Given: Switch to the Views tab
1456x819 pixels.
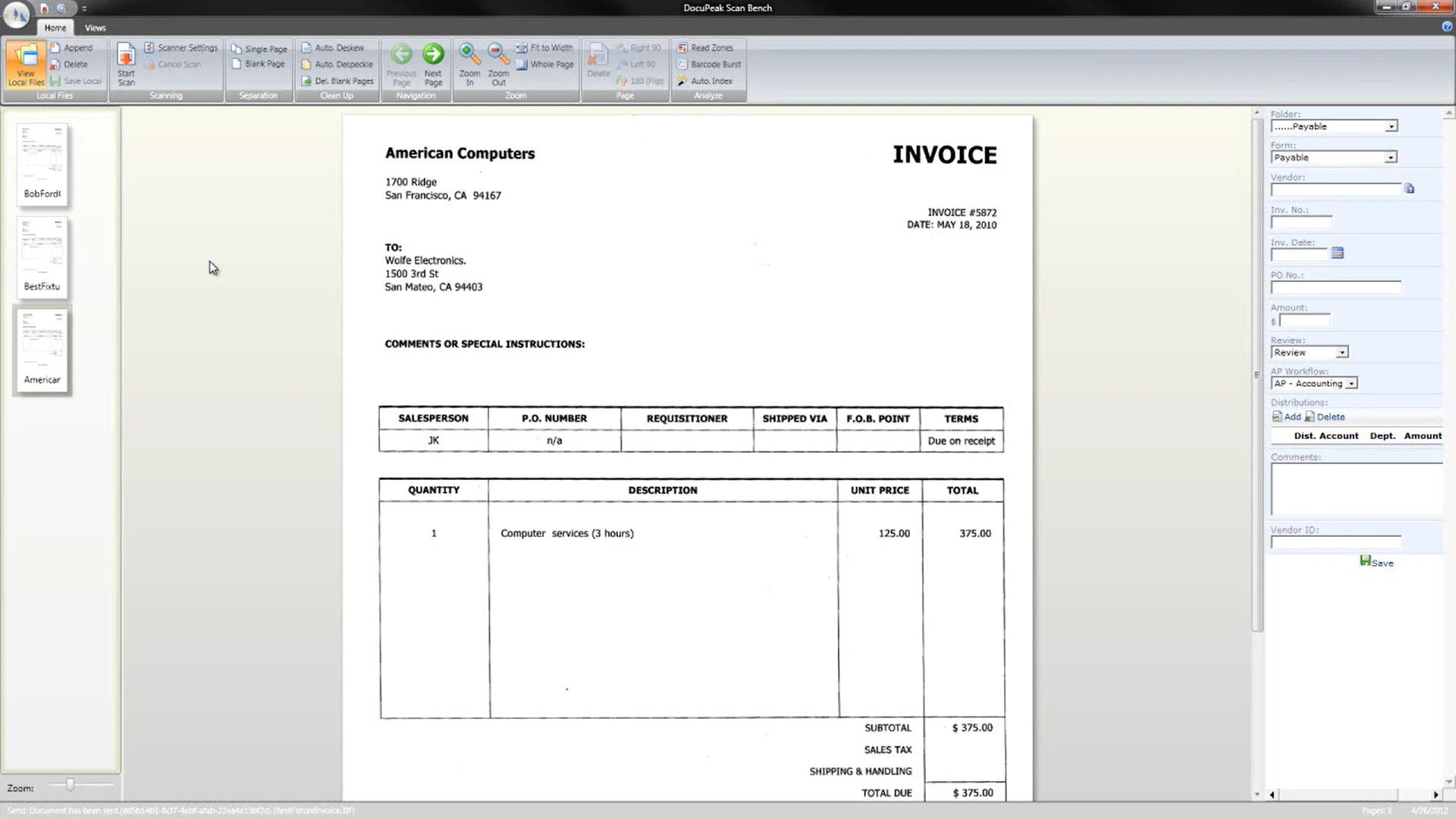Looking at the screenshot, I should click(95, 27).
